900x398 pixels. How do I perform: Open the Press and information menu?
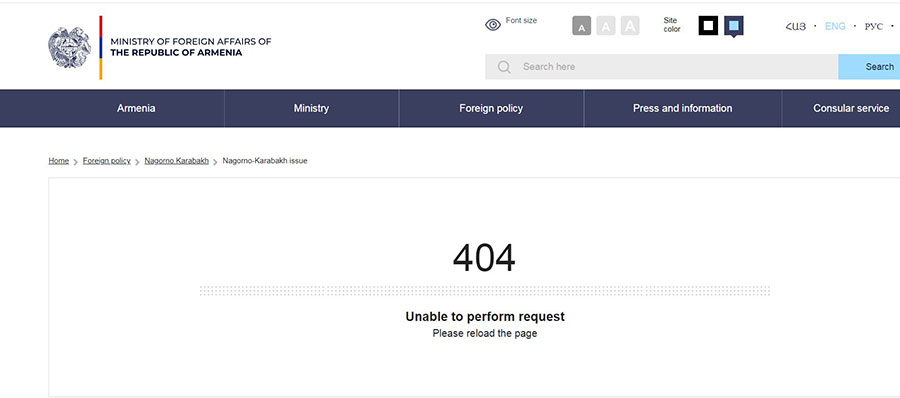coord(682,109)
